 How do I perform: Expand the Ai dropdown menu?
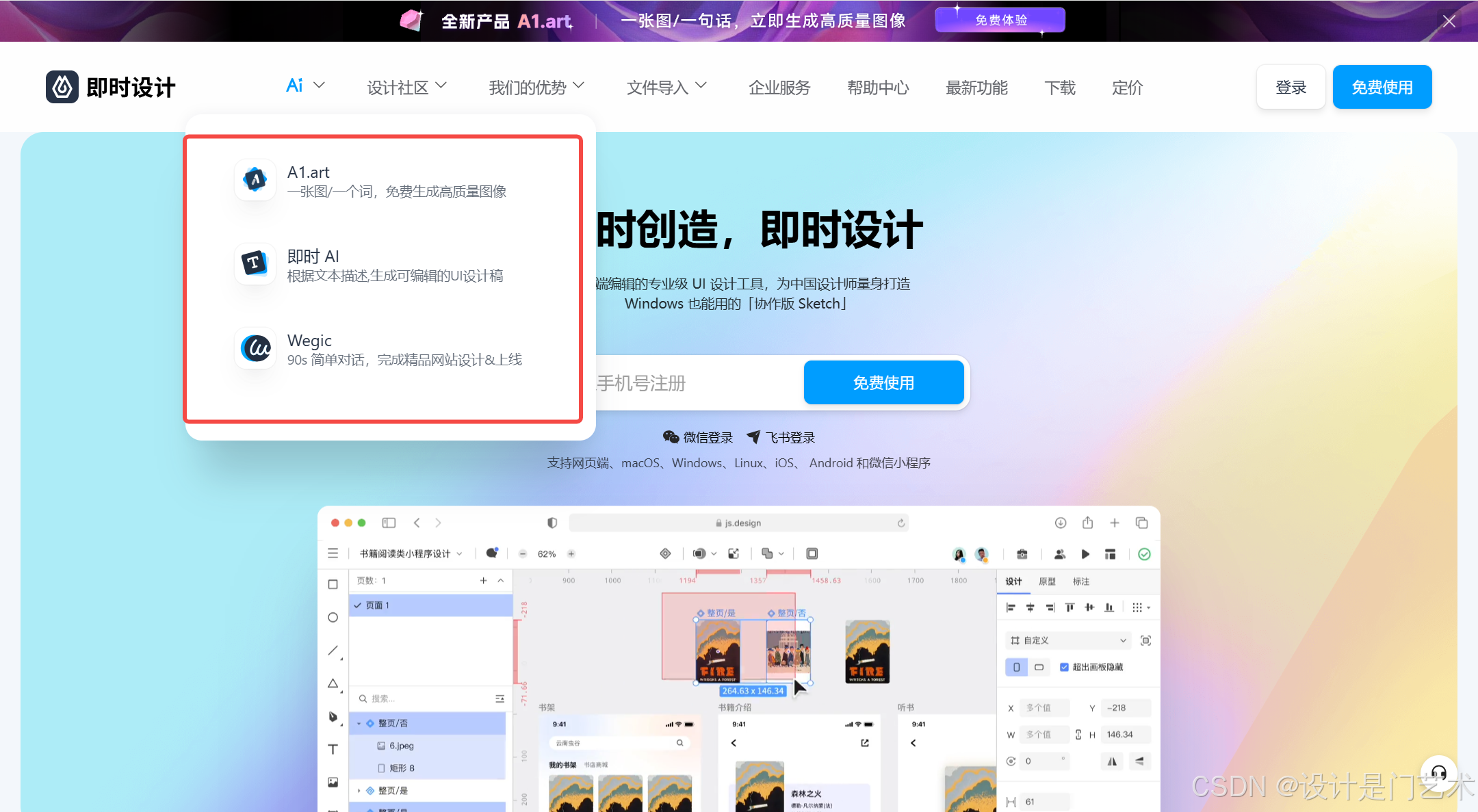304,86
